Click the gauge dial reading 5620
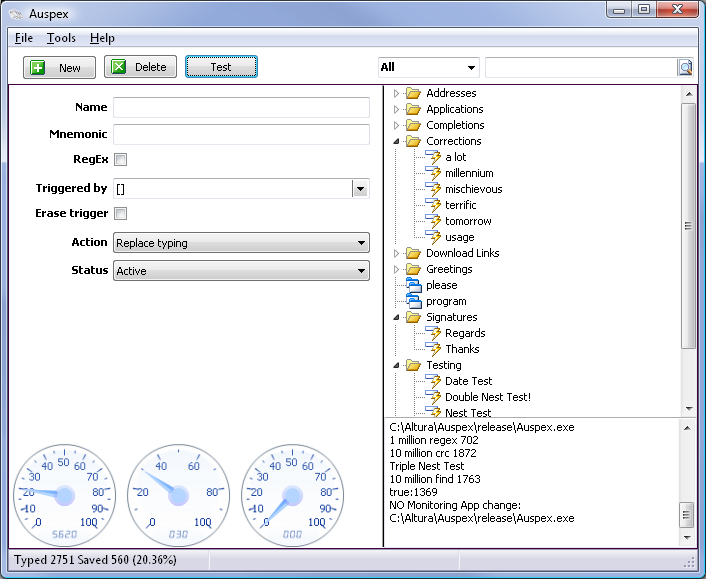706x579 pixels. pos(64,495)
